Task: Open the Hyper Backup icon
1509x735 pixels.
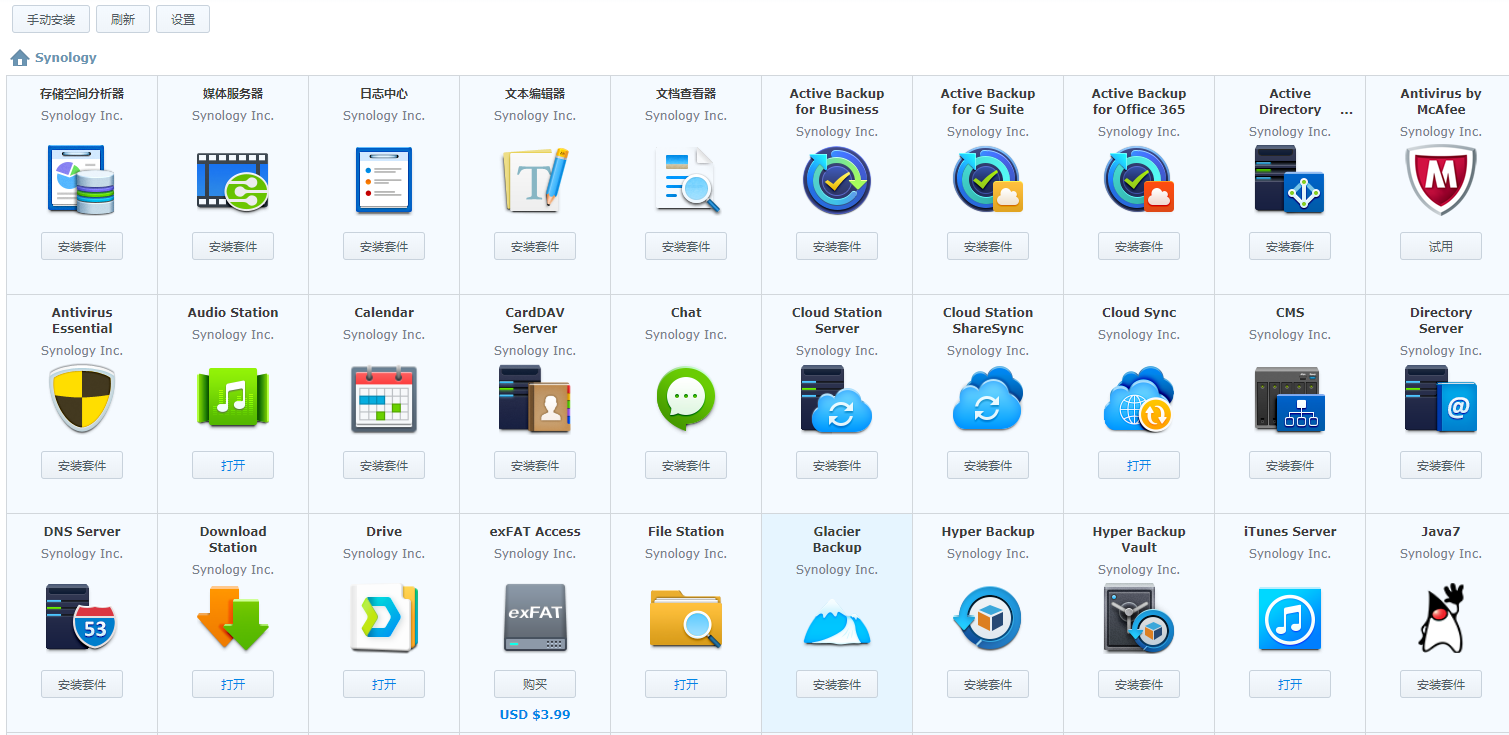Action: click(x=988, y=618)
